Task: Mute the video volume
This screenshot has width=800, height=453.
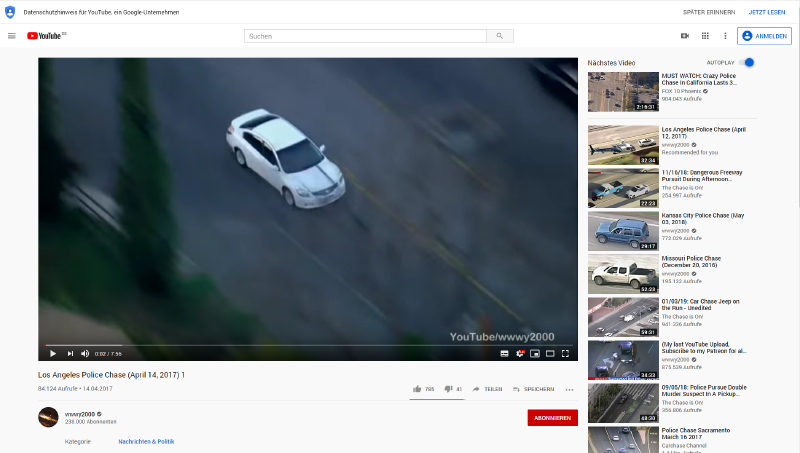Action: 85,353
